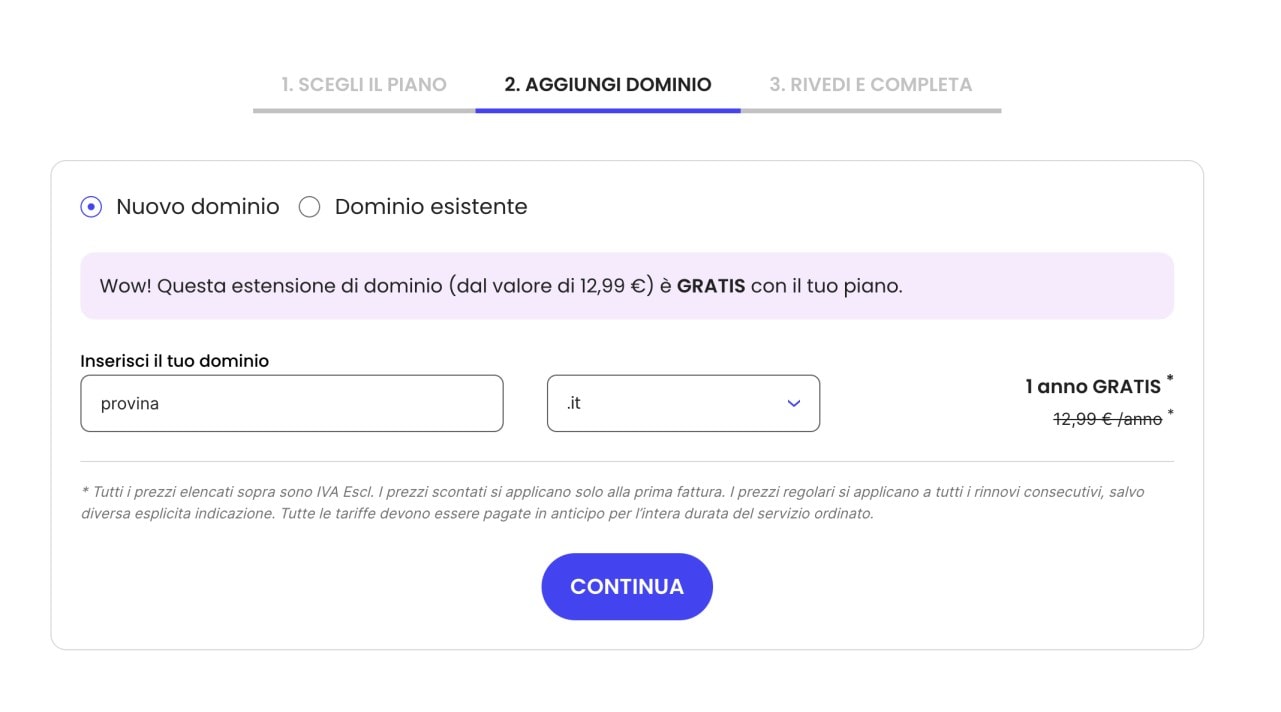This screenshot has height=712, width=1281.
Task: Switch to "3. RIVEDI E COMPLETA" step
Action: 870,84
